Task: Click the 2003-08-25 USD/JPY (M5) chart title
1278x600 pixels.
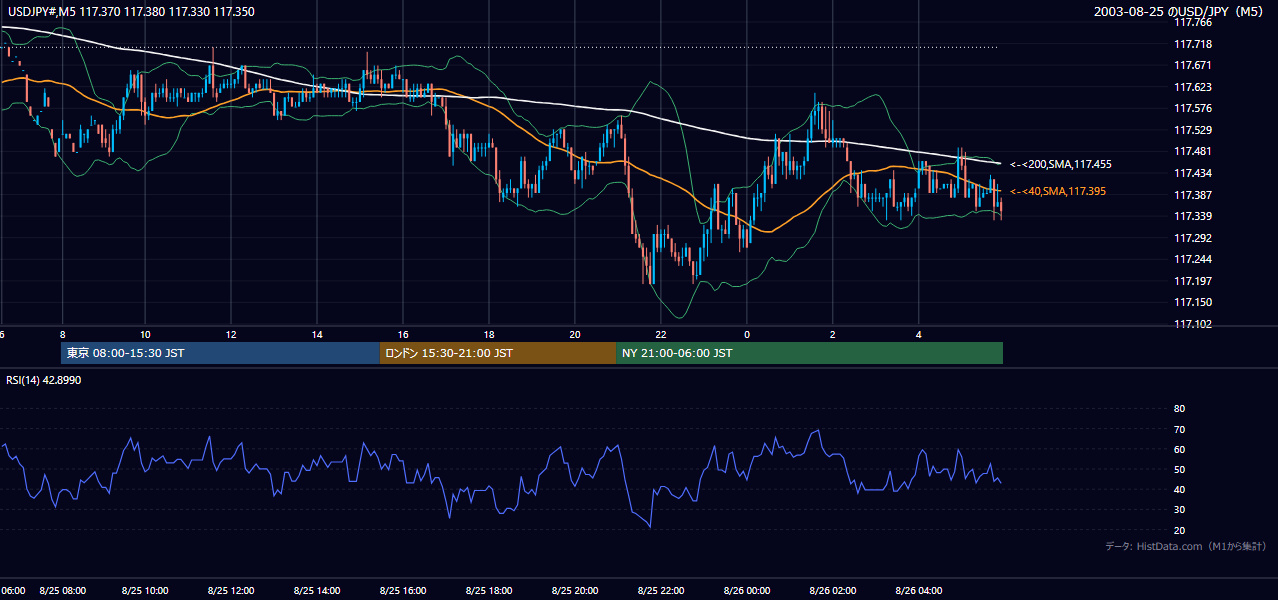Action: point(1180,11)
